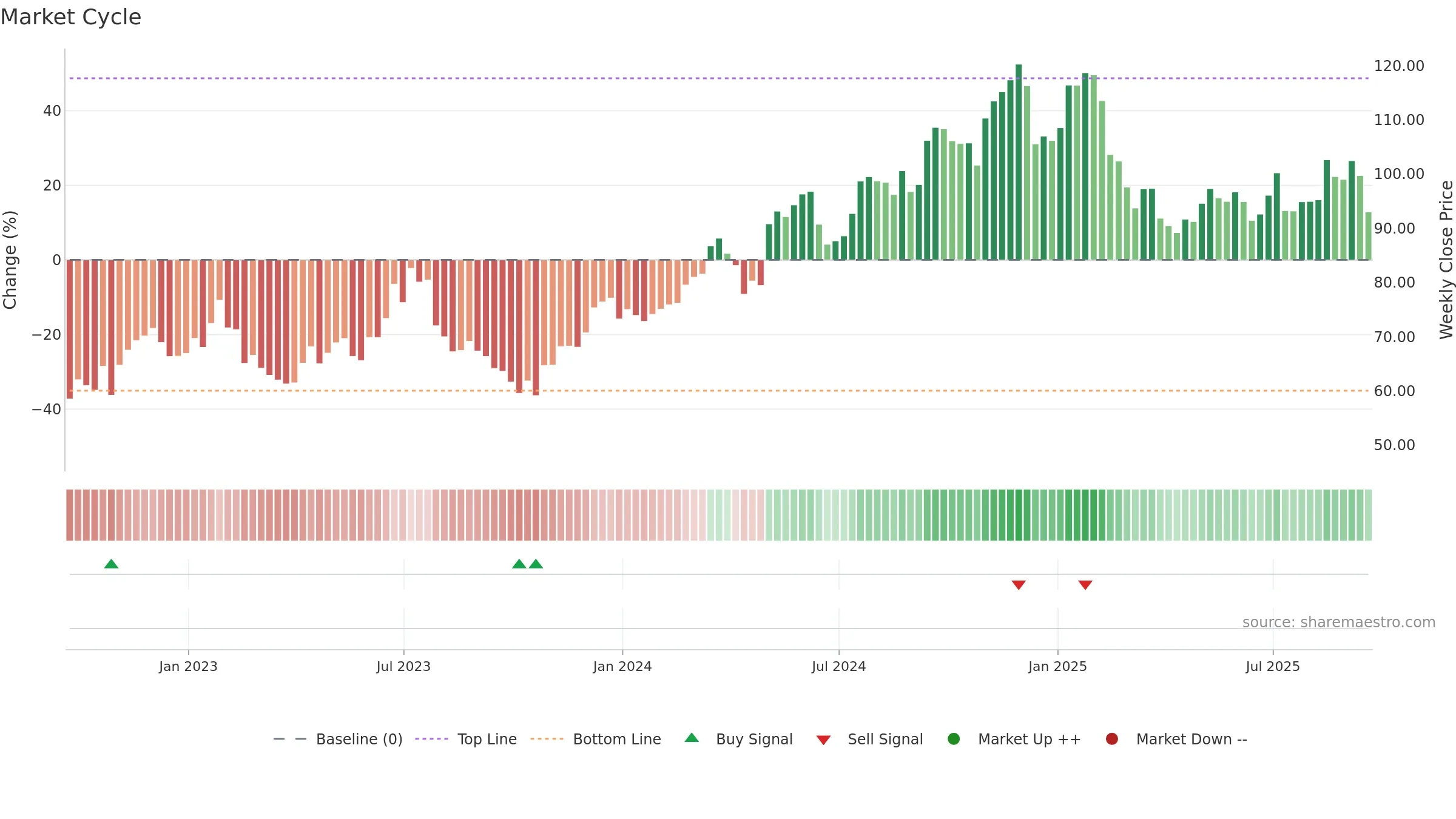Click the Jan 2024 axis label
This screenshot has height=819, width=1456.
click(622, 667)
